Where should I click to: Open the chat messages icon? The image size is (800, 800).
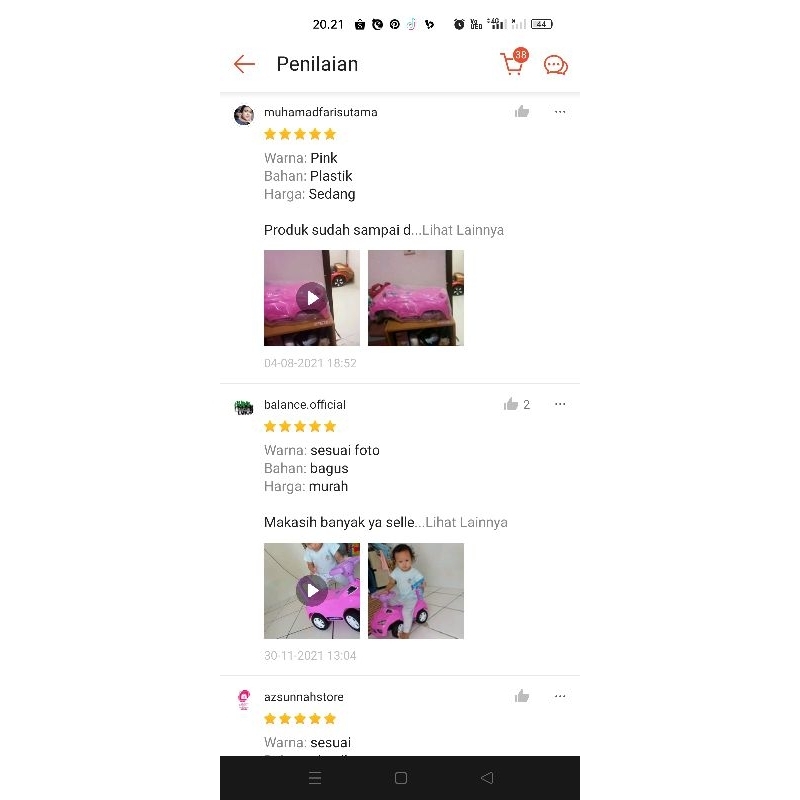[x=556, y=65]
